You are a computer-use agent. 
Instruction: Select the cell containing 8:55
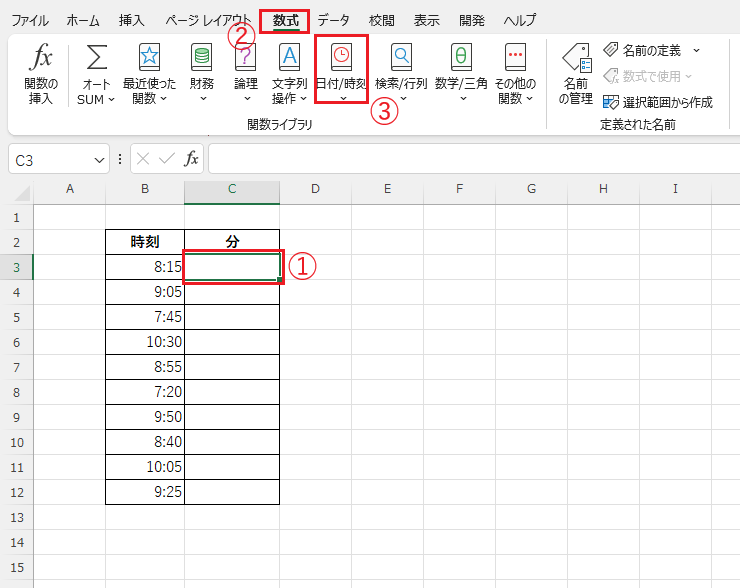tap(145, 367)
